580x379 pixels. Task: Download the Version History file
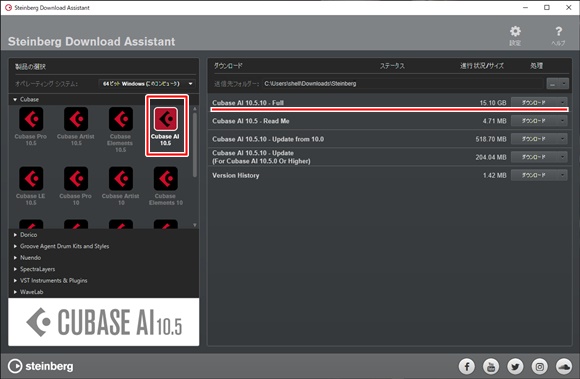tap(535, 175)
